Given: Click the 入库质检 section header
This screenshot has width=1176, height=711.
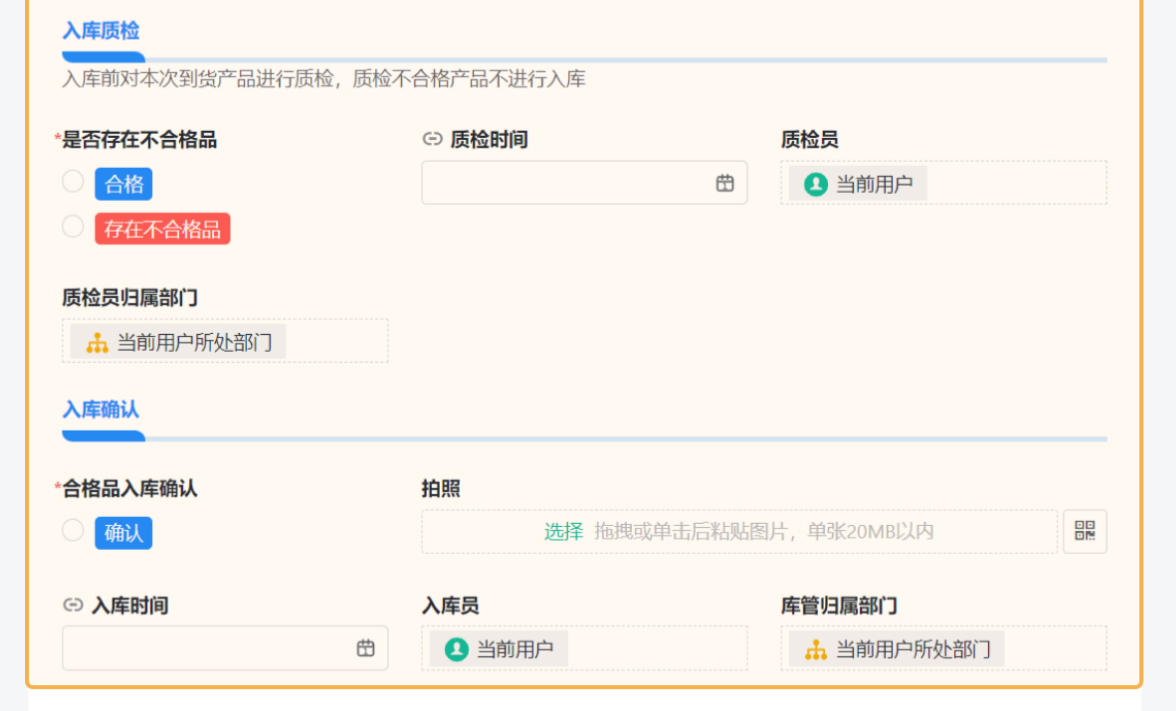Looking at the screenshot, I should click(101, 31).
